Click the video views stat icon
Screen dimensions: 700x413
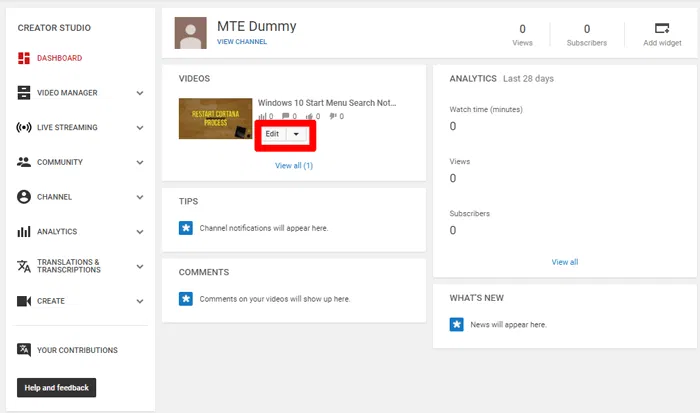pos(262,117)
